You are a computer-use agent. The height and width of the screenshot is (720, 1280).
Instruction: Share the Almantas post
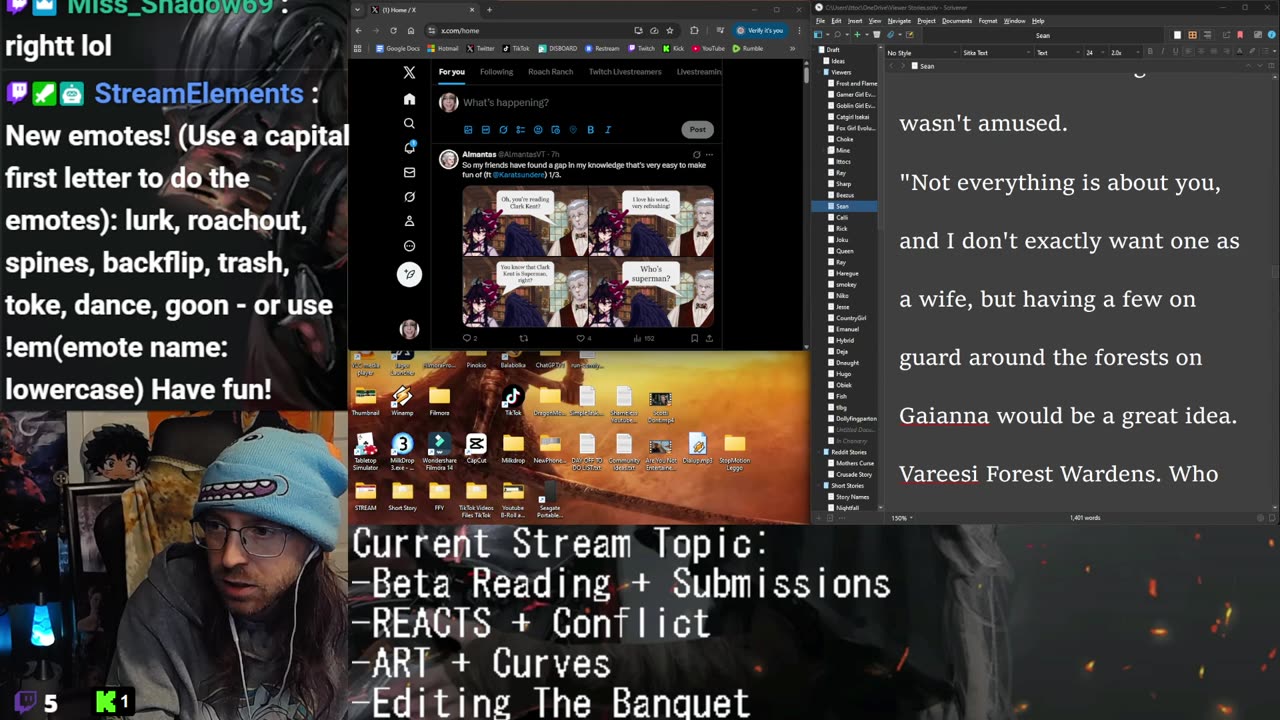[709, 338]
